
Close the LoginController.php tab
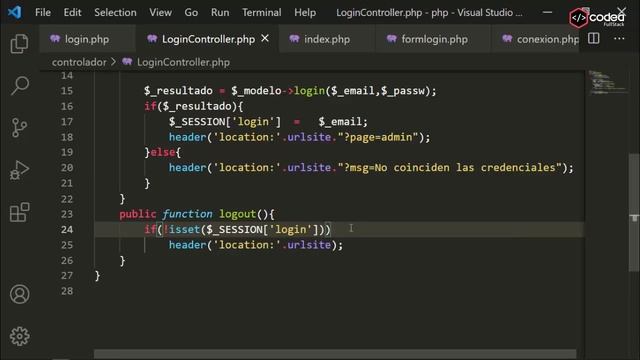265,38
